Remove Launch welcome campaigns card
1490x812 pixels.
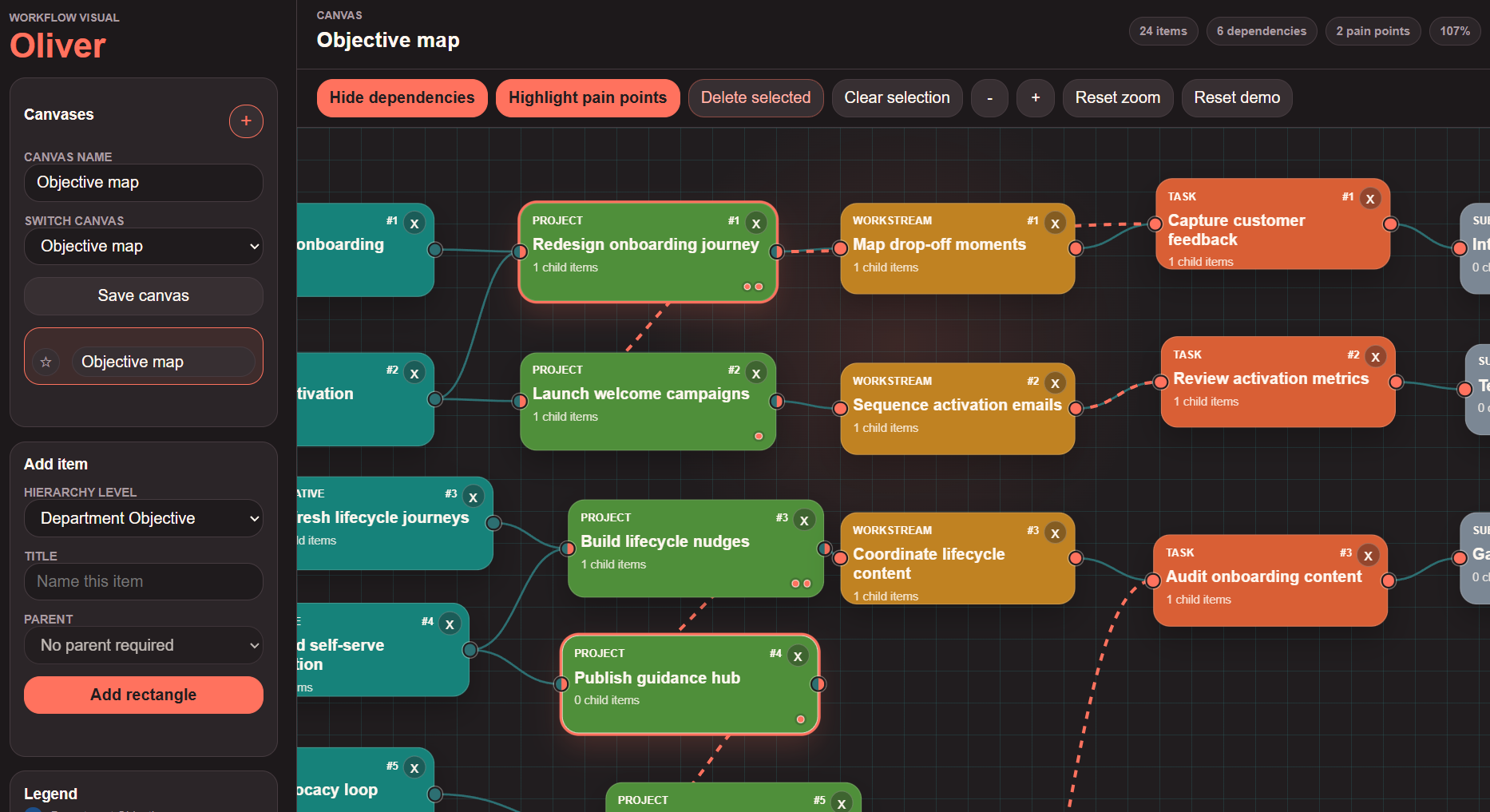756,373
